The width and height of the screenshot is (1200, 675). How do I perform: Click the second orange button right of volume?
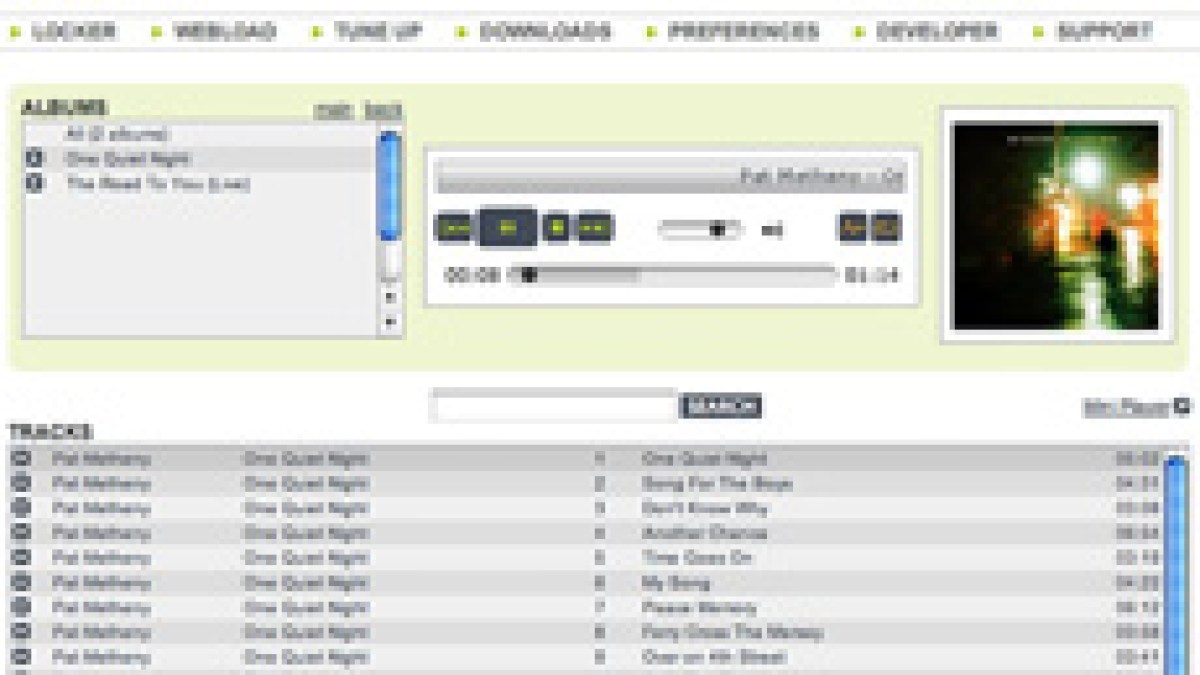coord(886,228)
